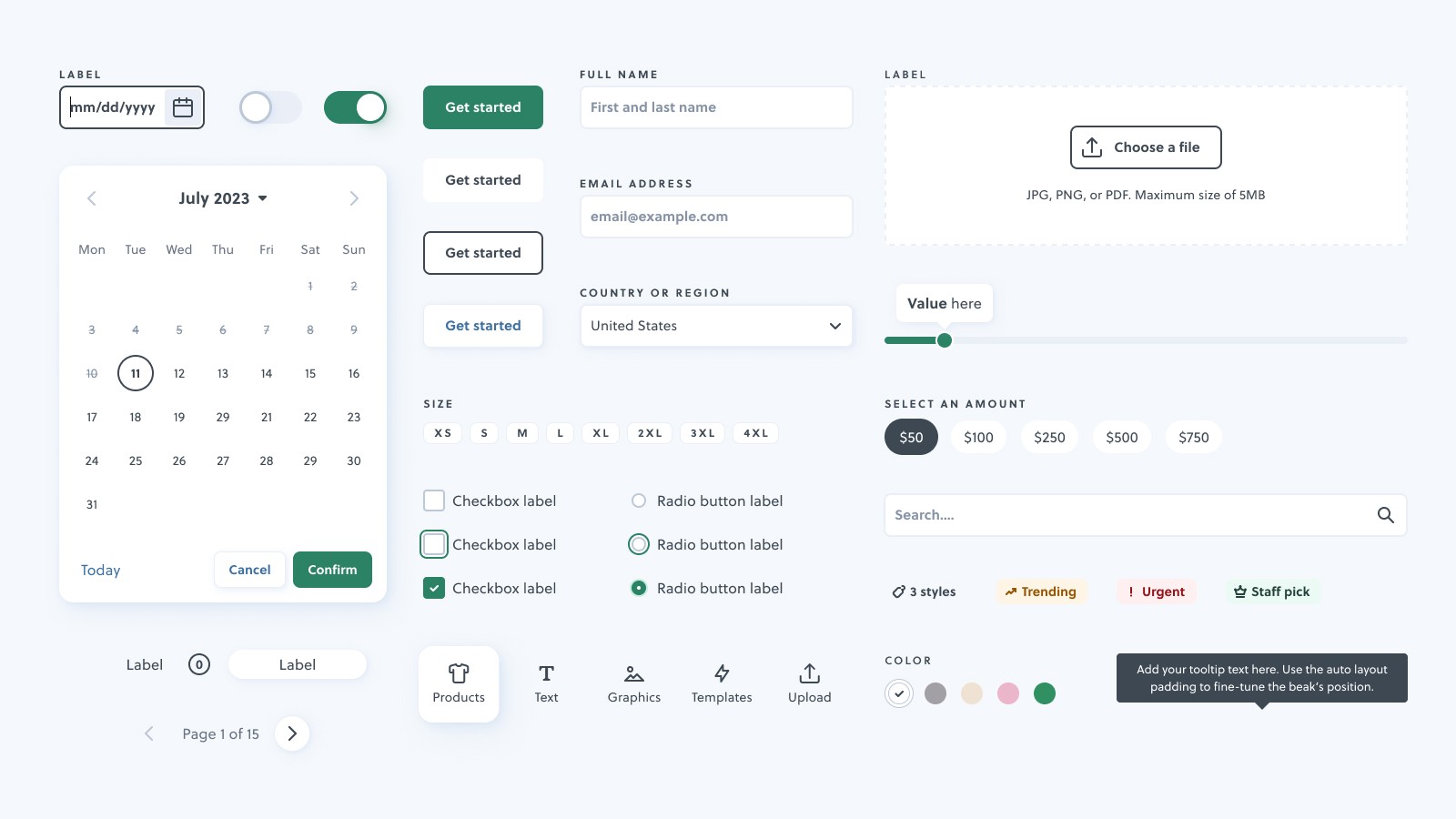The image size is (1456, 819).
Task: Click the Full Name input field
Action: 716,107
